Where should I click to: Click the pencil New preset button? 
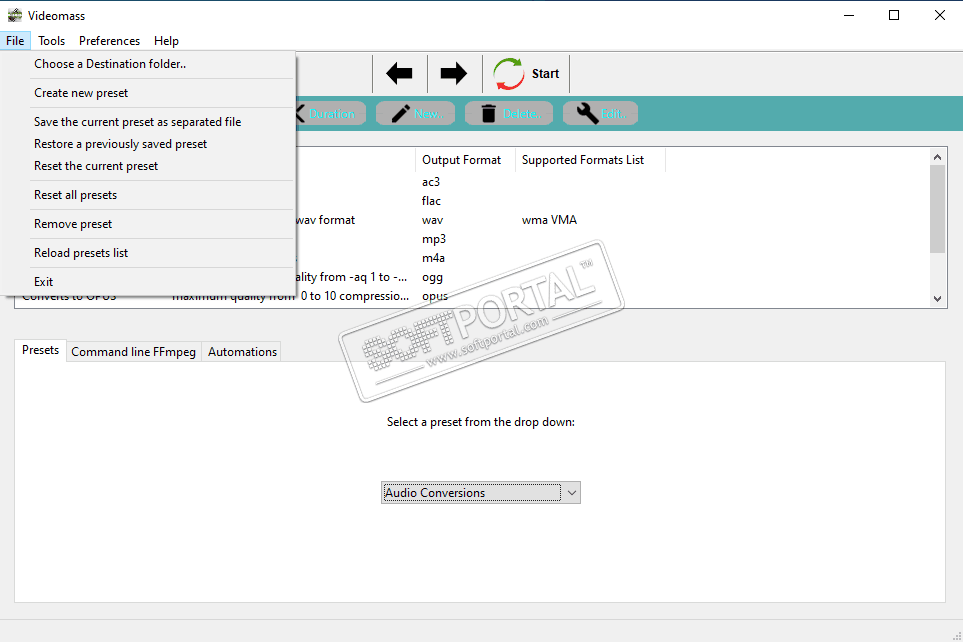tap(415, 114)
